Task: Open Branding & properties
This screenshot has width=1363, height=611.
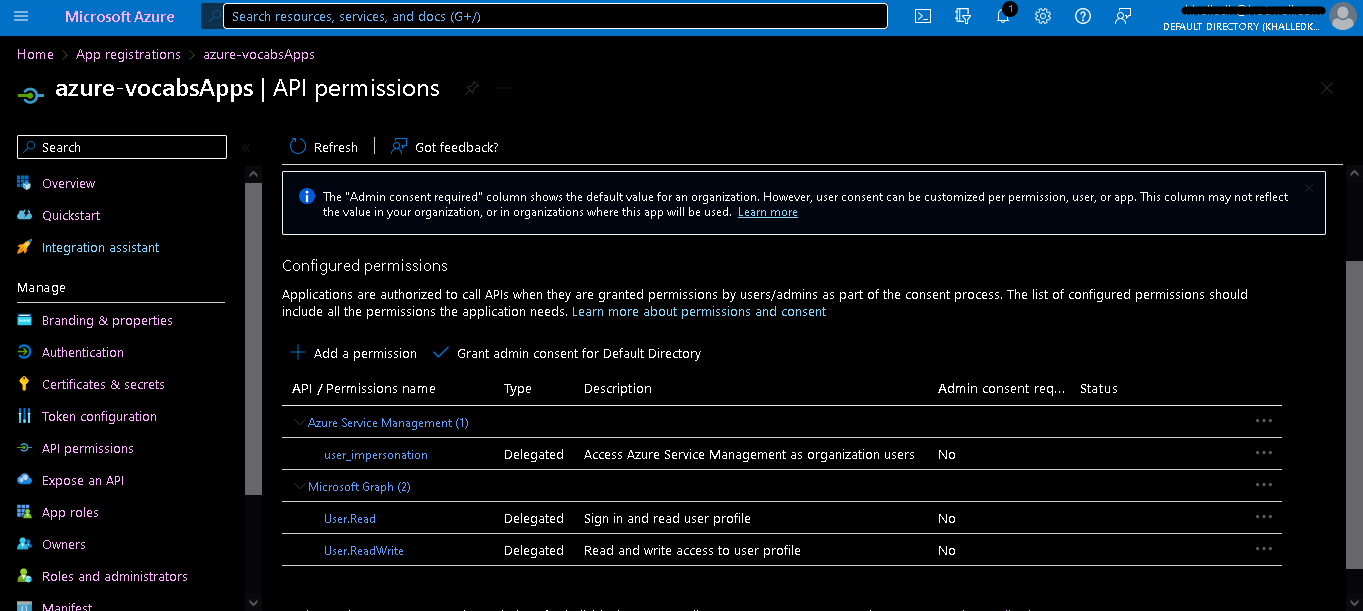Action: coord(107,320)
